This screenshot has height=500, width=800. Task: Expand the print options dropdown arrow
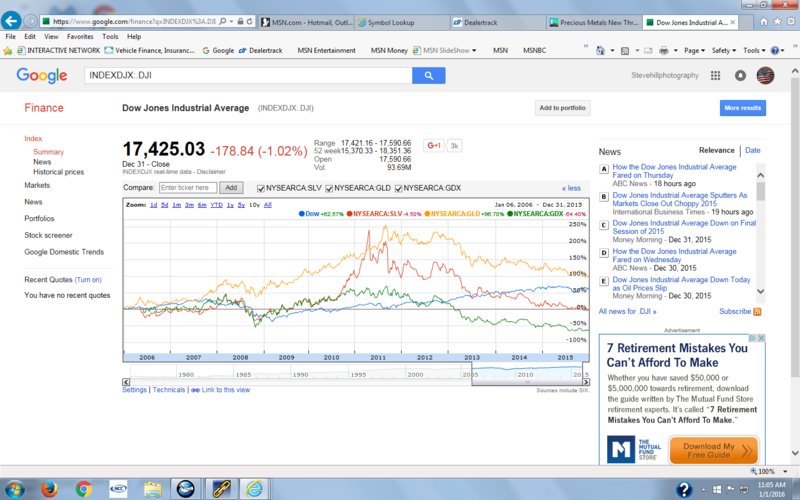676,51
